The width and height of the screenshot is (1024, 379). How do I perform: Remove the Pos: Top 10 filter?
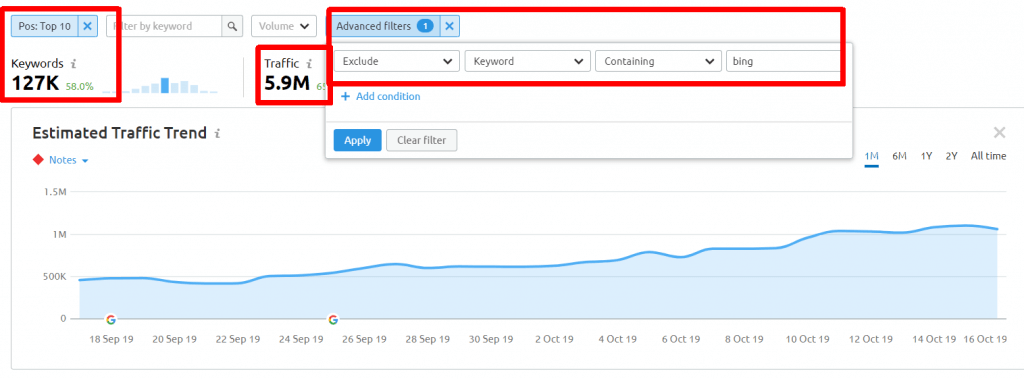coord(88,26)
